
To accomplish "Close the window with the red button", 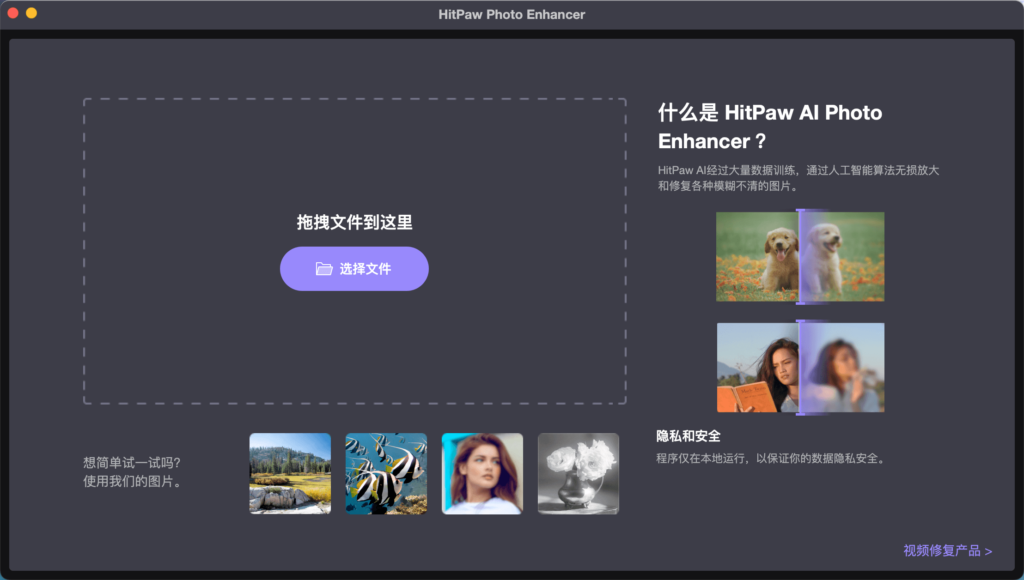I will tap(12, 13).
